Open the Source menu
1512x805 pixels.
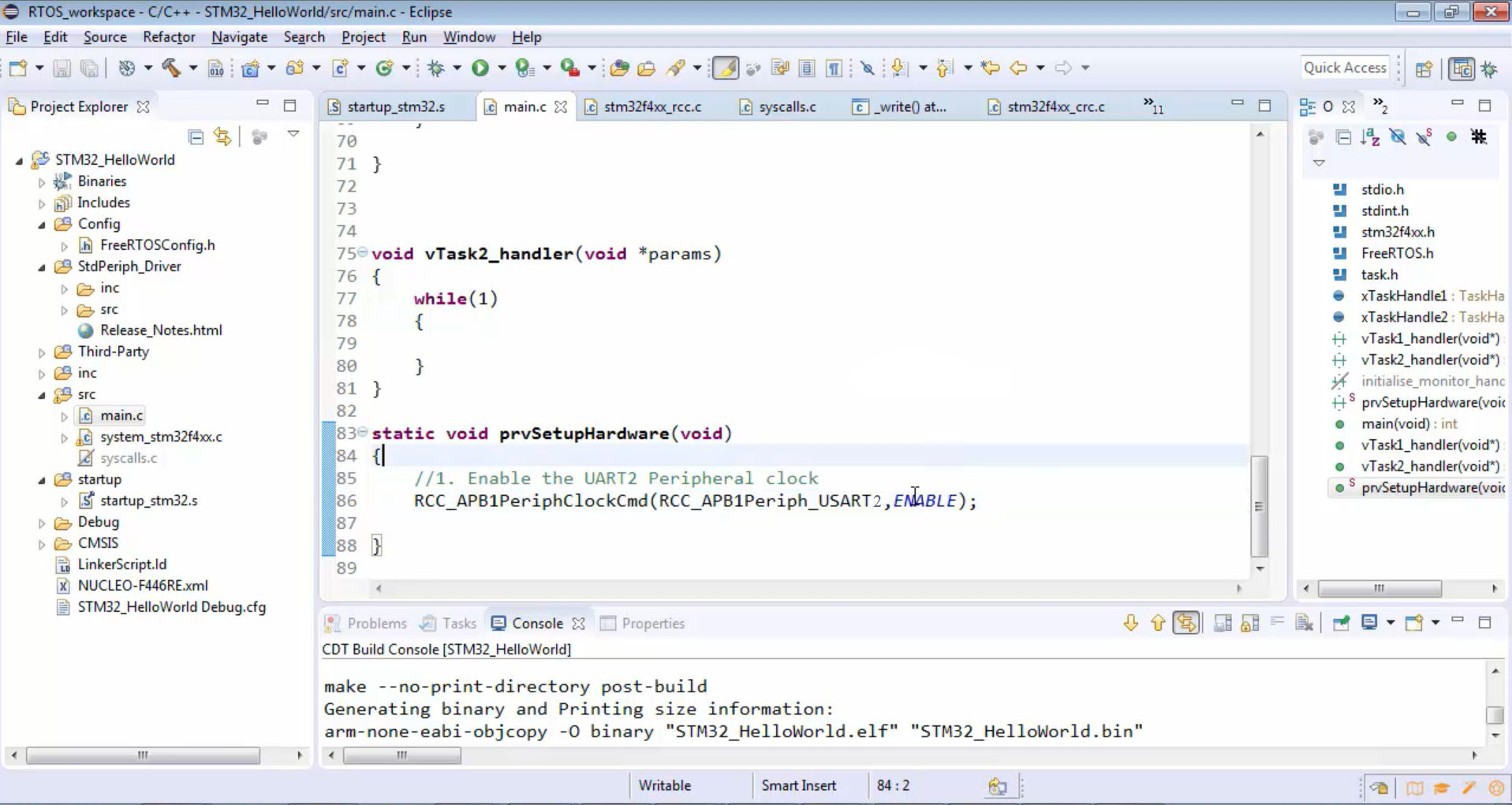click(105, 37)
